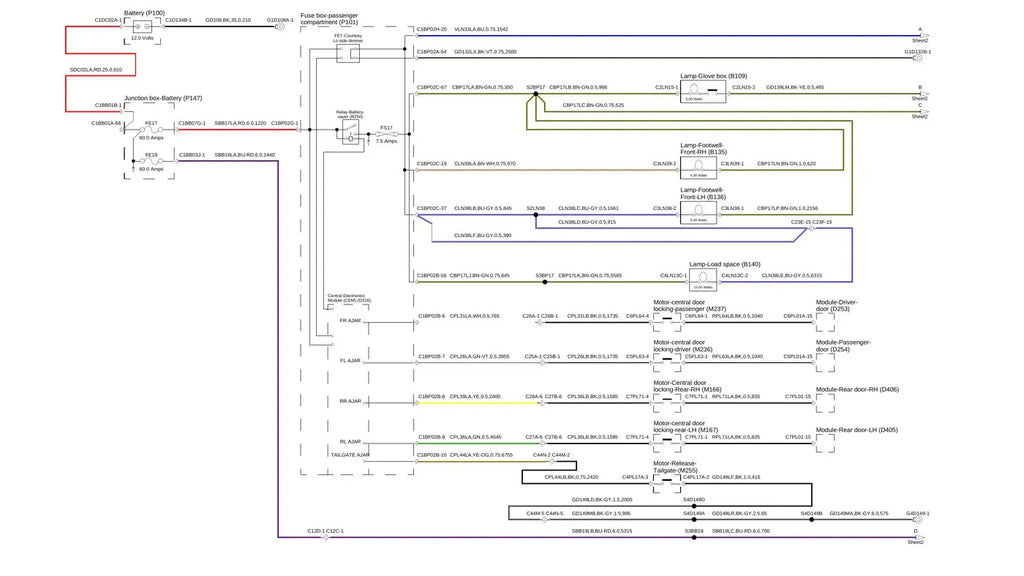Click the 'CPL36LA,GN,0.5,4645' wire label
This screenshot has height=576, width=1024.
point(475,437)
